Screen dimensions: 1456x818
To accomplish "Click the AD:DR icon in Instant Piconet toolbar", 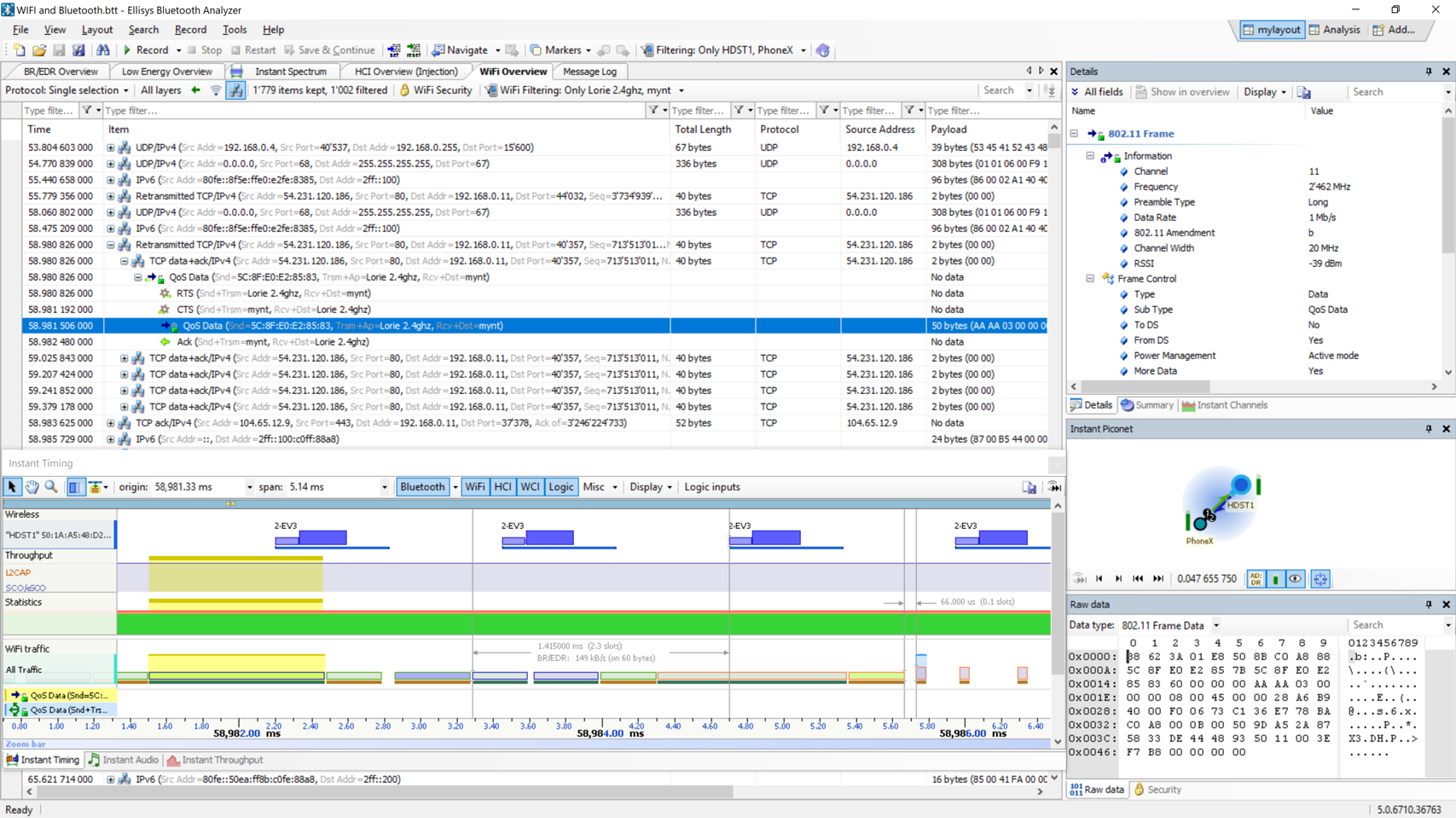I will [1256, 578].
